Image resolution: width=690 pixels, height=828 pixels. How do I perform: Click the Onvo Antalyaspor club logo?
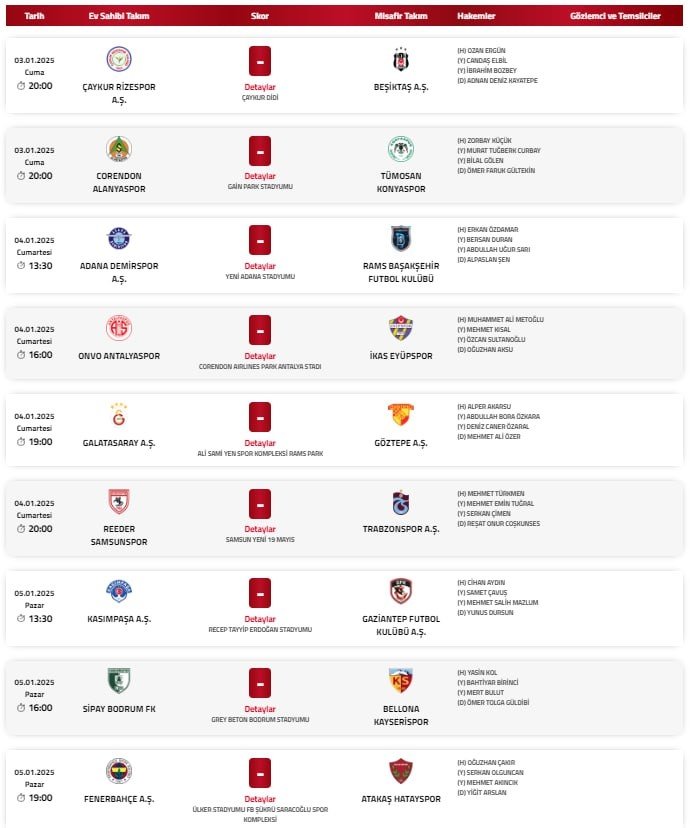pos(119,328)
